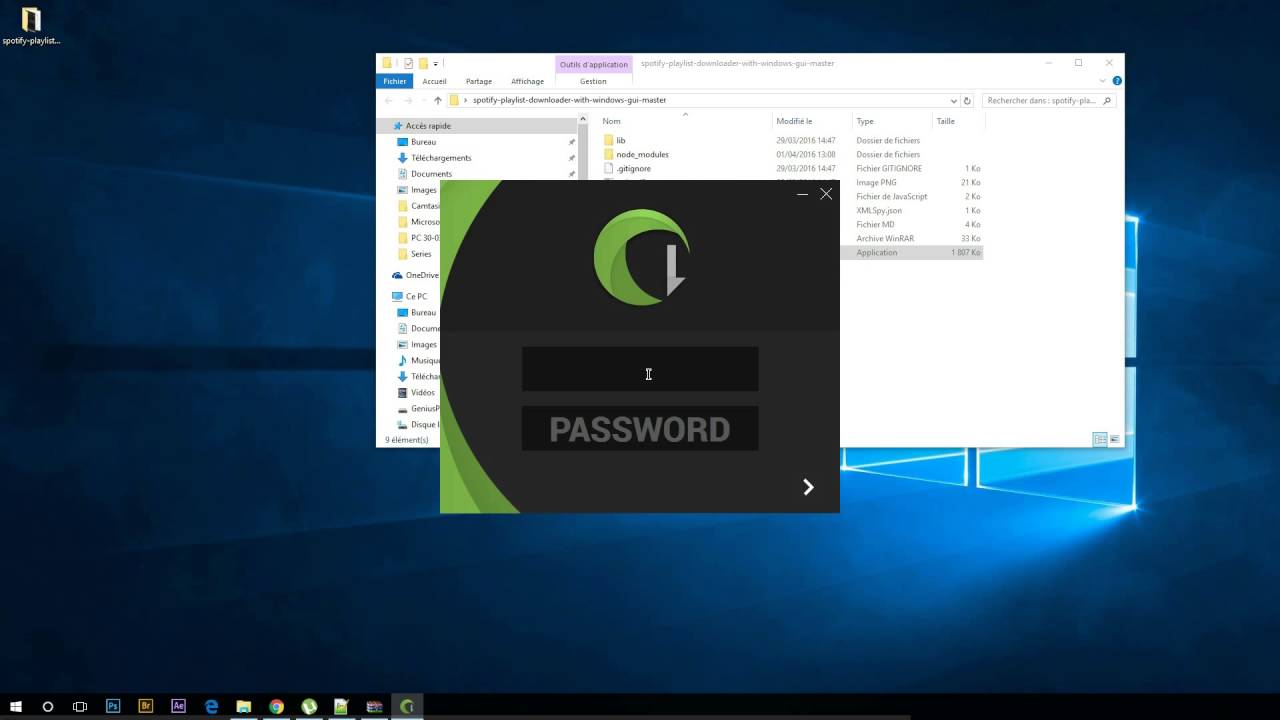Viewport: 1280px width, 720px height.
Task: Open the Accueil ribbon tab
Action: pyautogui.click(x=434, y=81)
